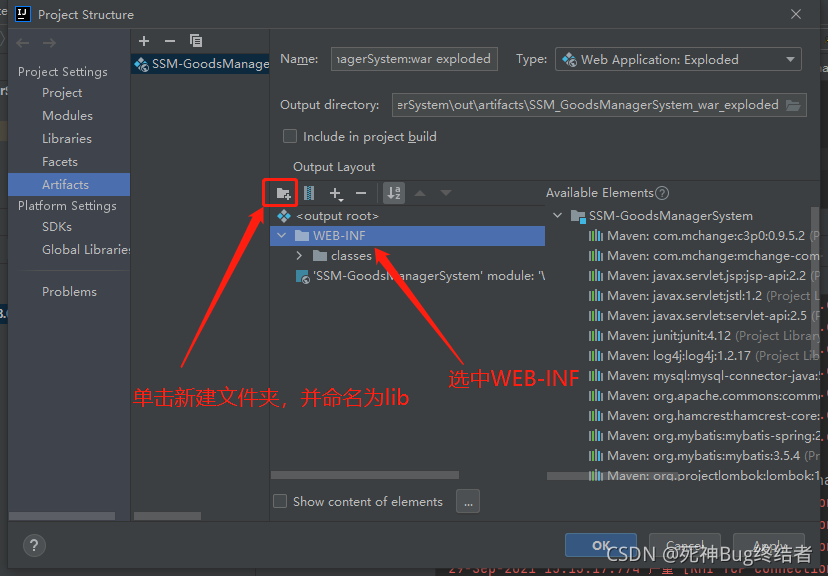
Task: Select Maven org.hamcrest:hamcrest-core library
Action: tap(703, 416)
